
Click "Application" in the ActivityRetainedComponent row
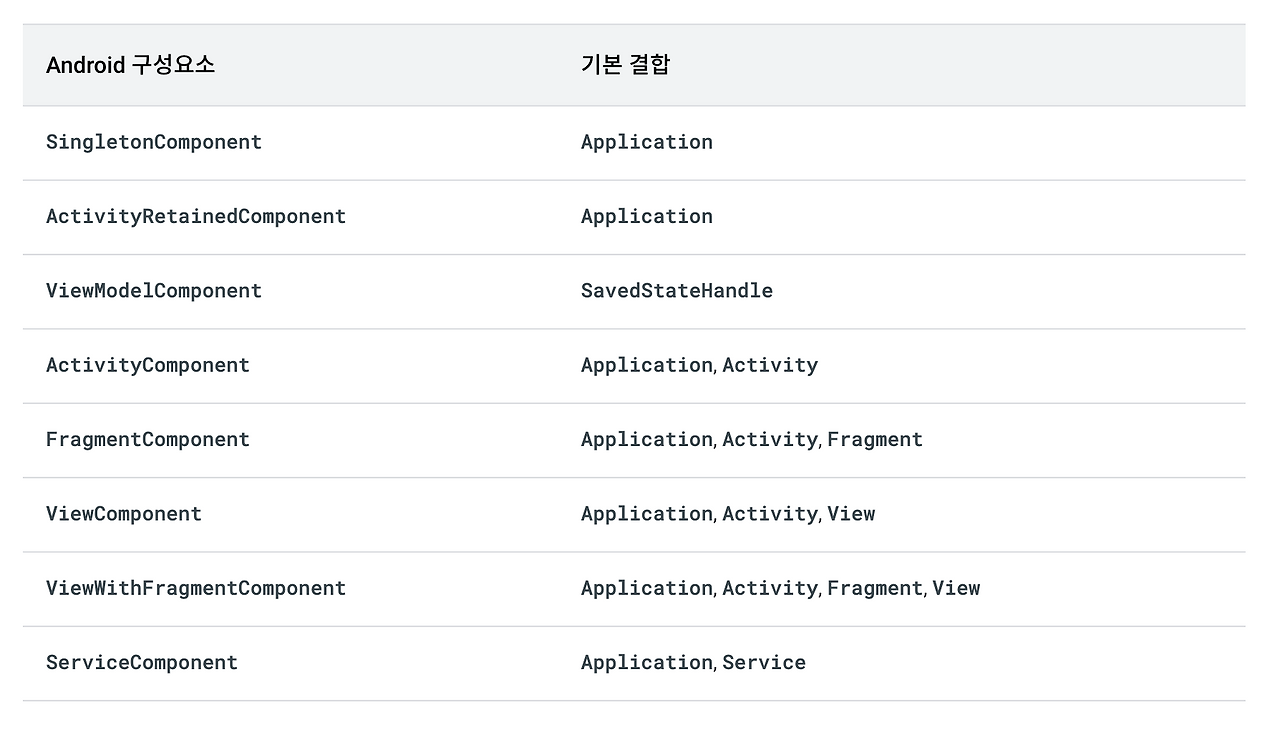647,216
